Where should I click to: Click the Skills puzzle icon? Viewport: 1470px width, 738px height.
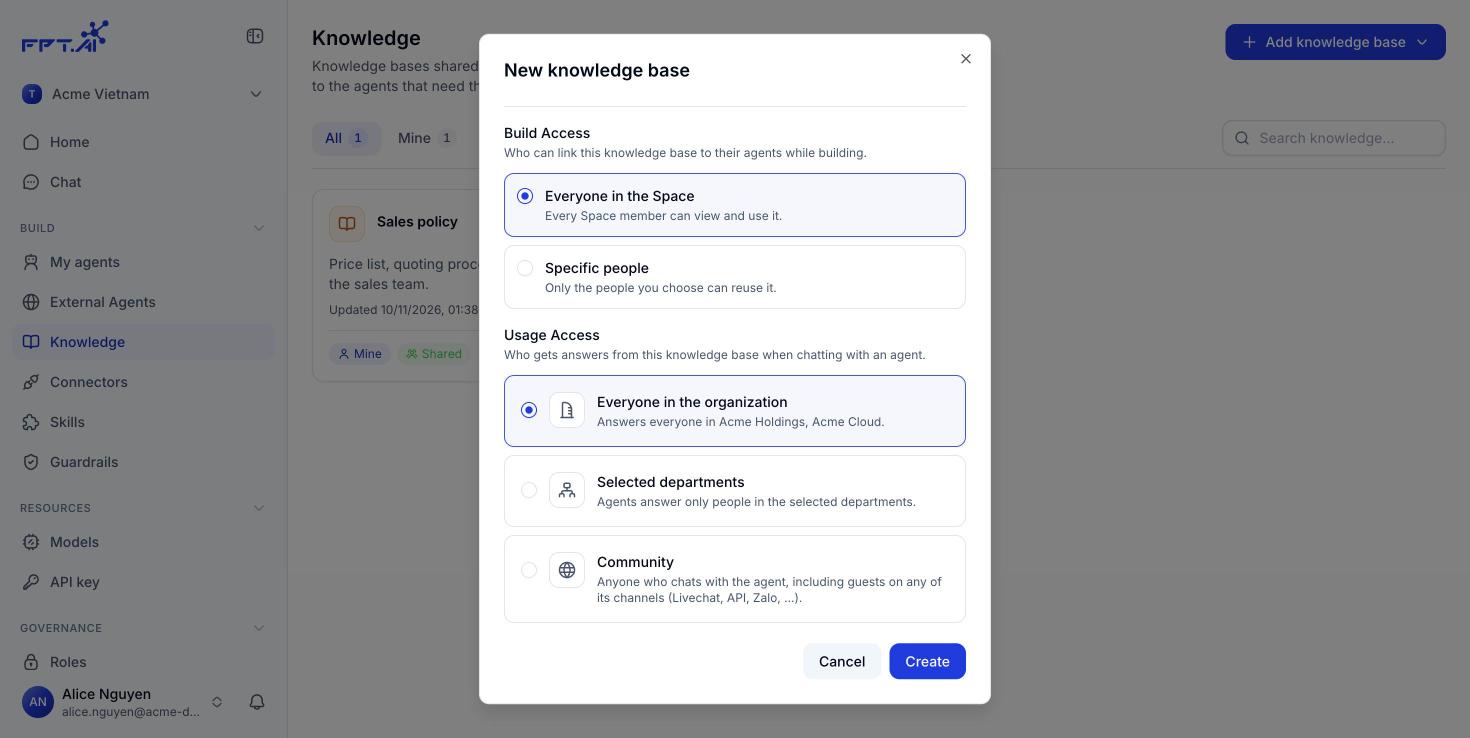coord(31,422)
